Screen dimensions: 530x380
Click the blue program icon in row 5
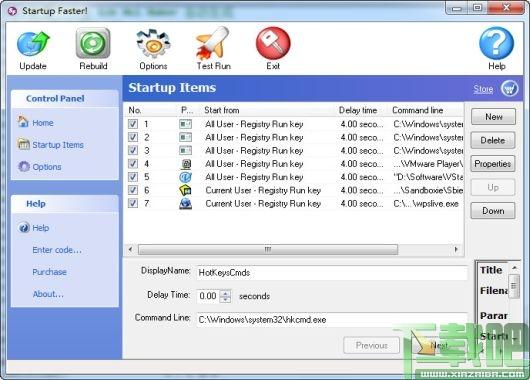coord(185,177)
